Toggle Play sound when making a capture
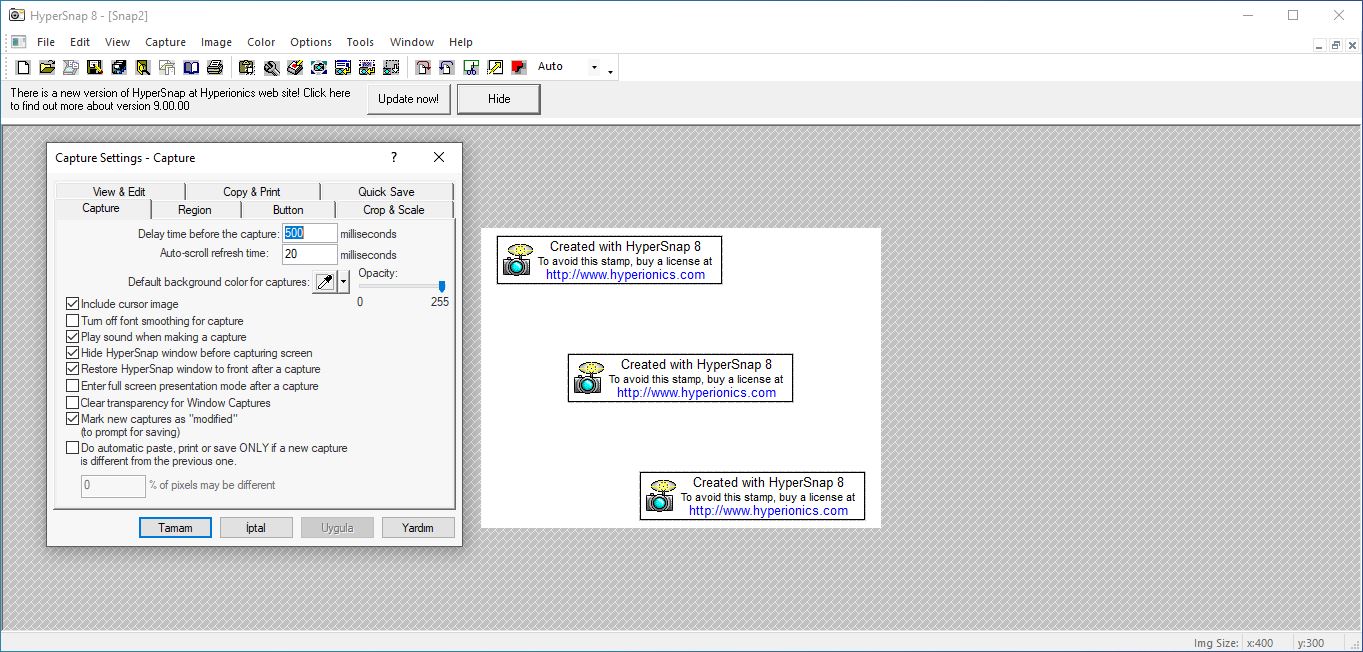The image size is (1363, 652). click(72, 337)
